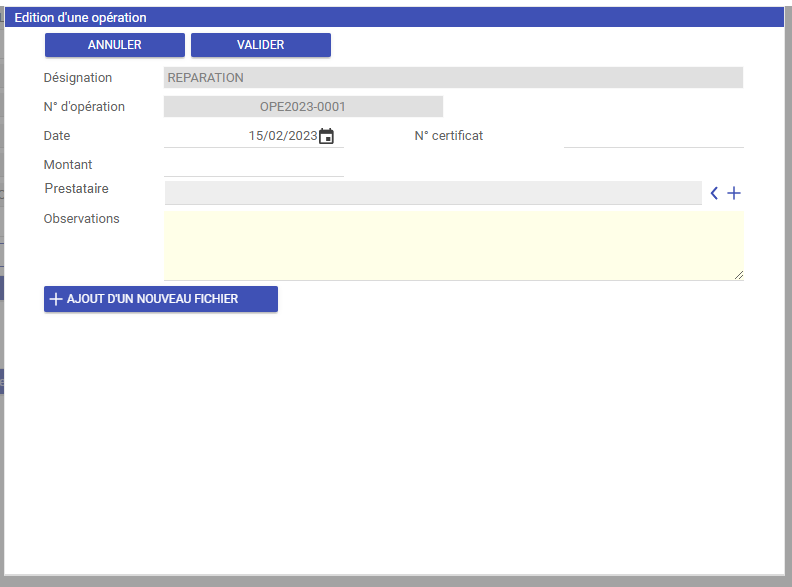Select the N° d'opération field OPE2023-0001

[303, 107]
